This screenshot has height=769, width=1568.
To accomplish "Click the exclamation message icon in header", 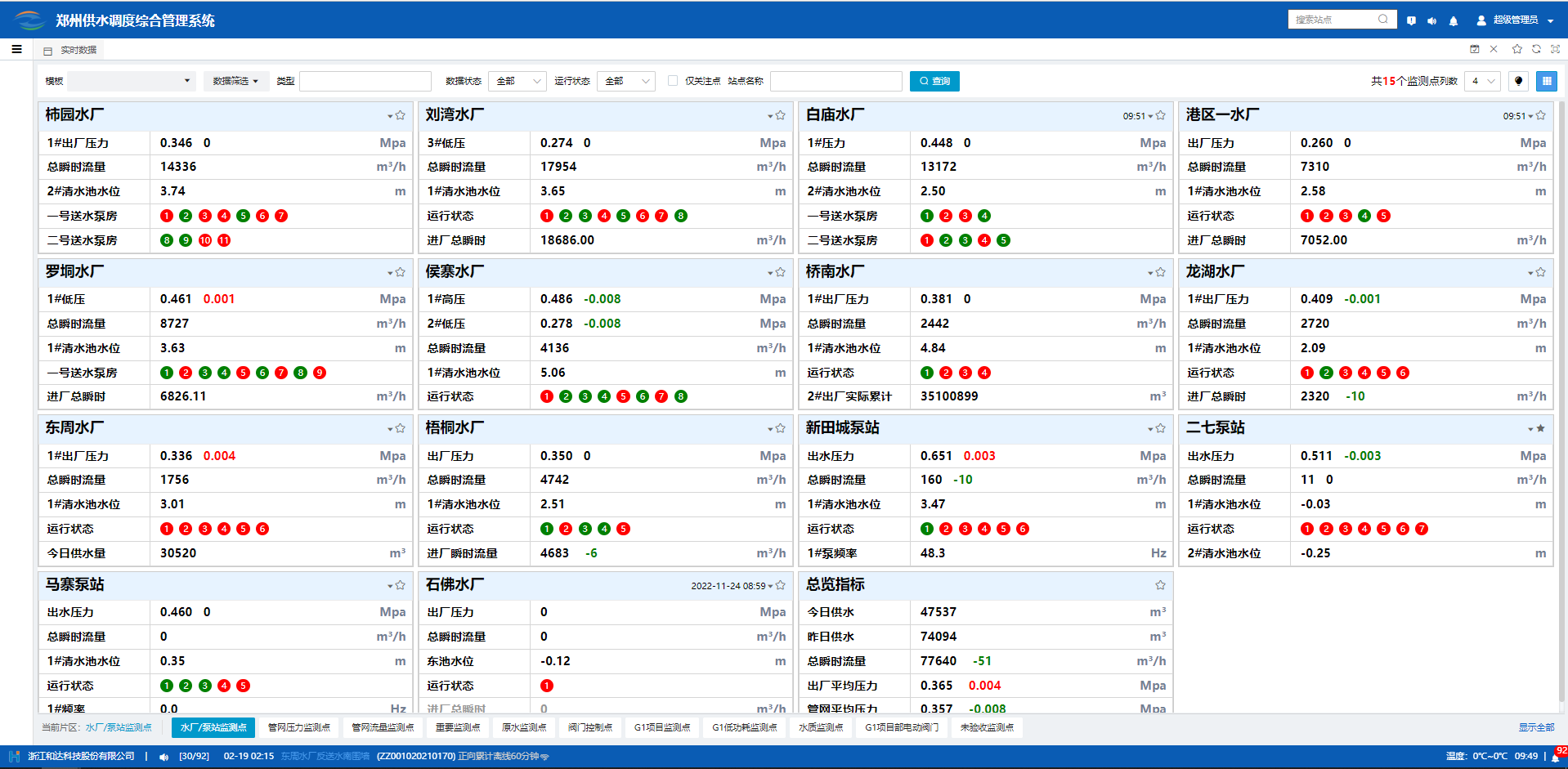I will [x=1411, y=20].
